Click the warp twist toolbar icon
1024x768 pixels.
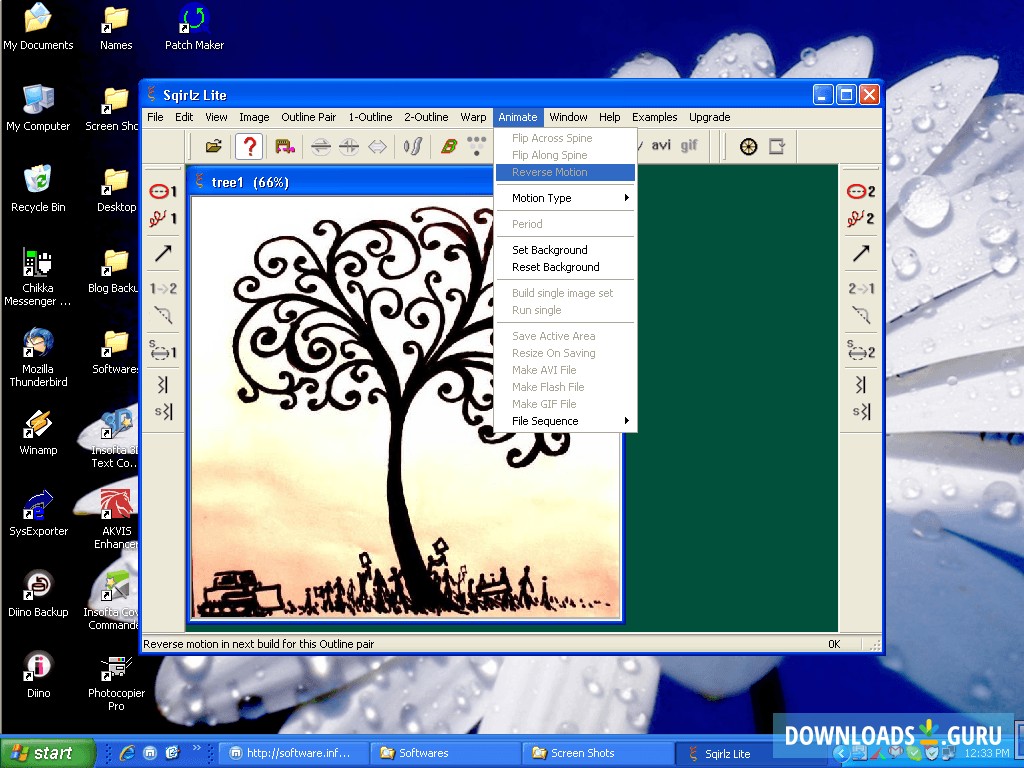[x=413, y=146]
